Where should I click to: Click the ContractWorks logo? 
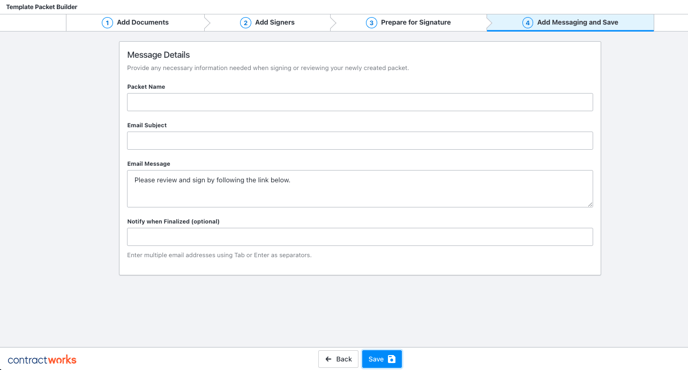click(x=42, y=360)
